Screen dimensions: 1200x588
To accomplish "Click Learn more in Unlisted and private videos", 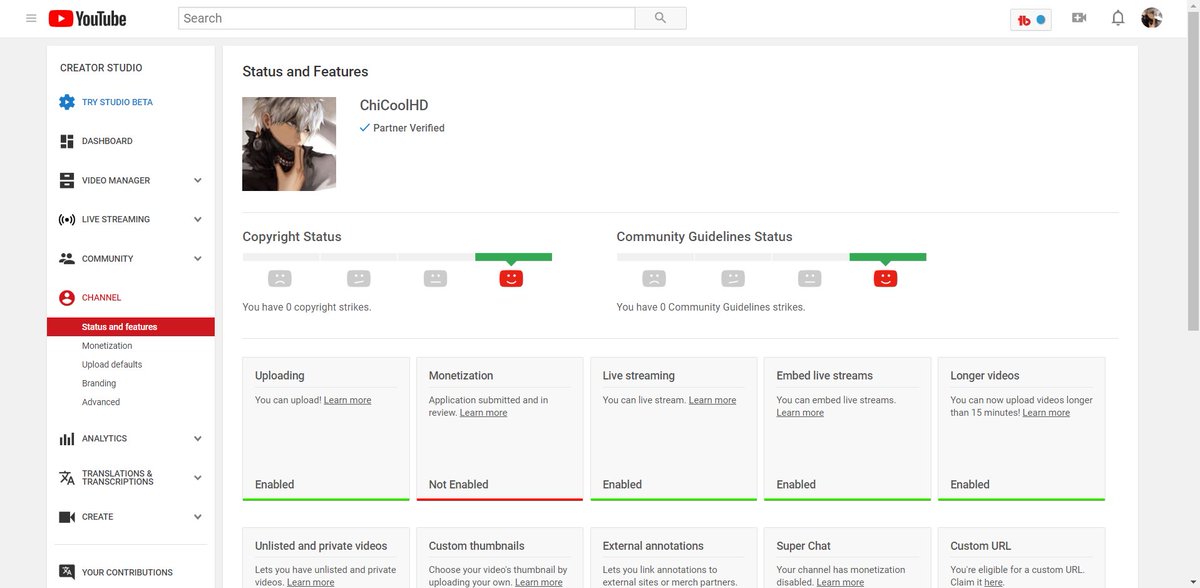I will (311, 582).
